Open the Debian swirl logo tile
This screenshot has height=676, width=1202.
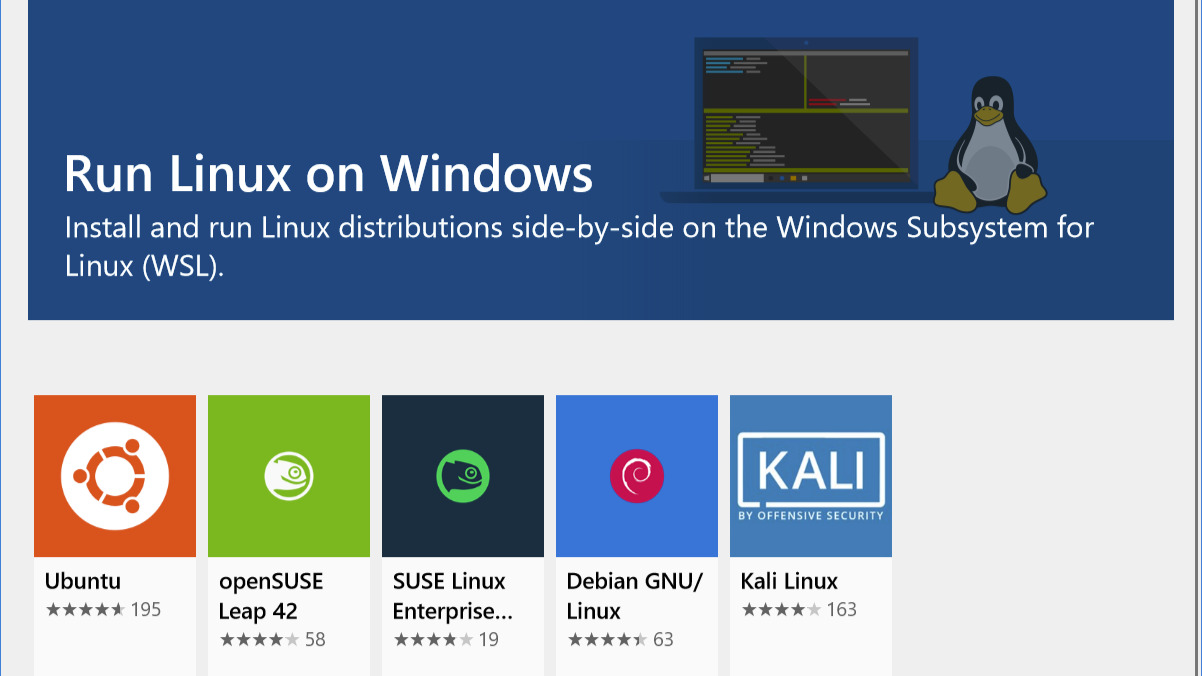[637, 476]
